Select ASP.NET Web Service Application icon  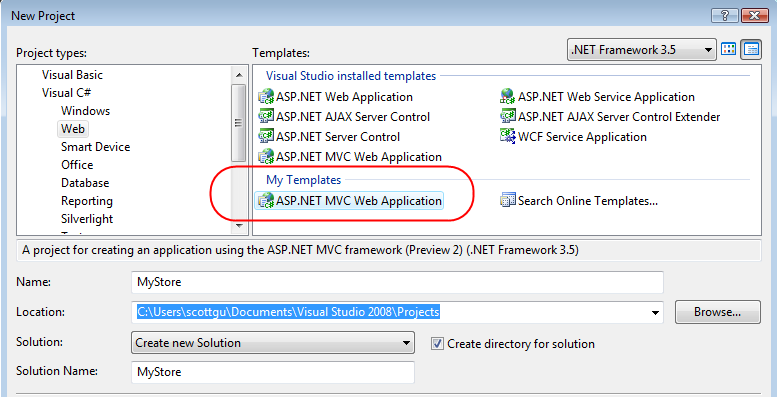coord(508,96)
